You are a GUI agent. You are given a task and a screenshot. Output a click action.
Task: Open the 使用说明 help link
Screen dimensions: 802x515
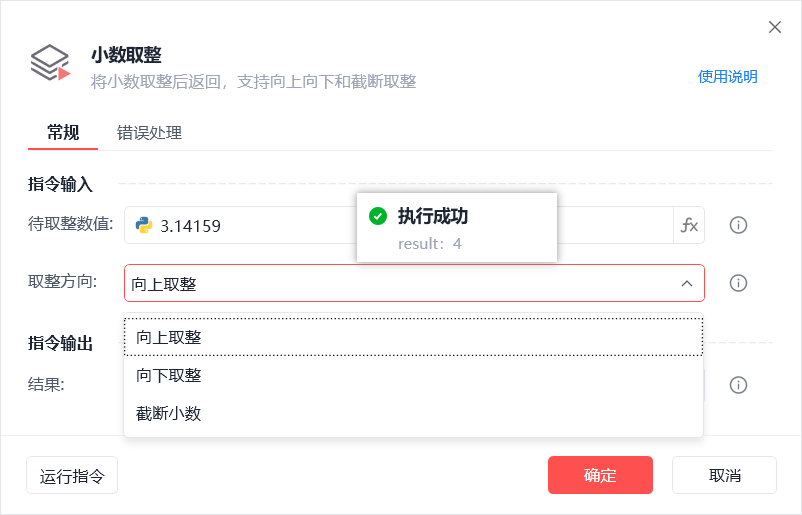pos(727,77)
